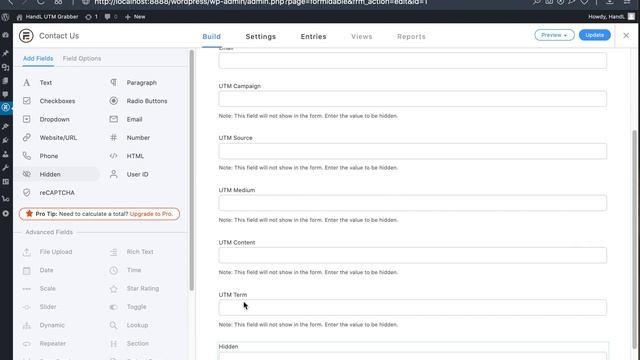
Task: Open HandL UTM Grabber site link
Action: point(47,17)
